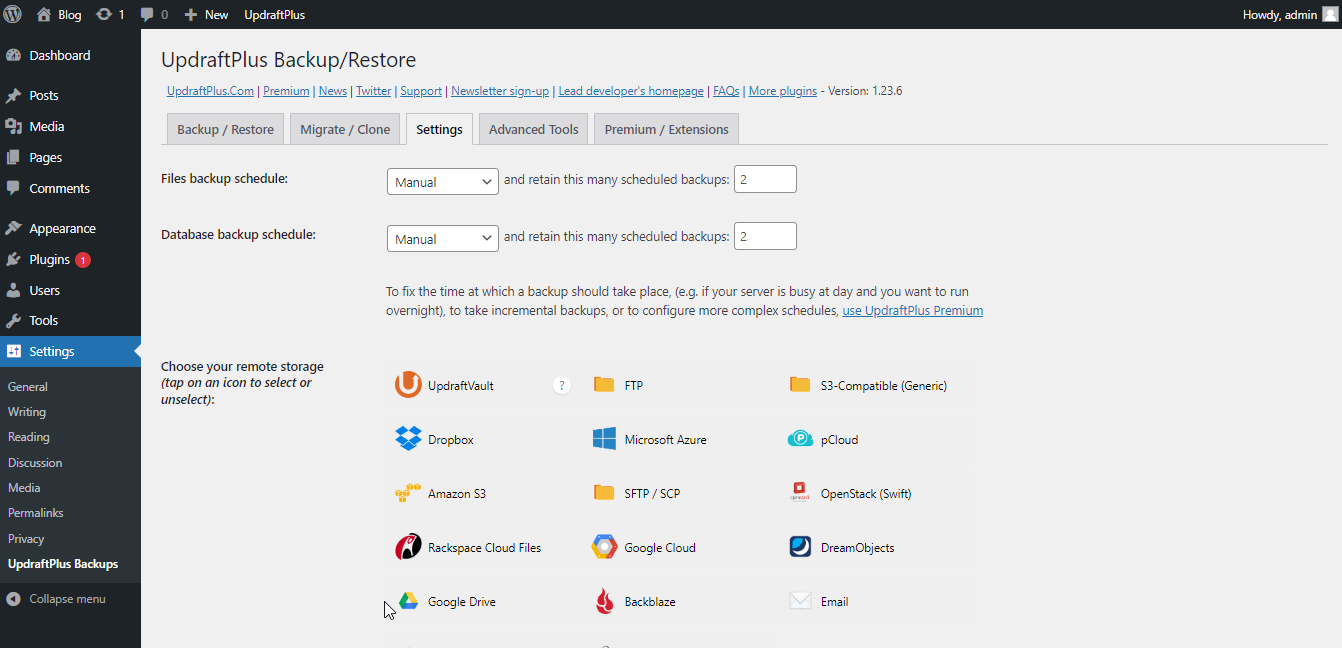Open the Twitter link
The image size is (1342, 648).
pyautogui.click(x=374, y=91)
